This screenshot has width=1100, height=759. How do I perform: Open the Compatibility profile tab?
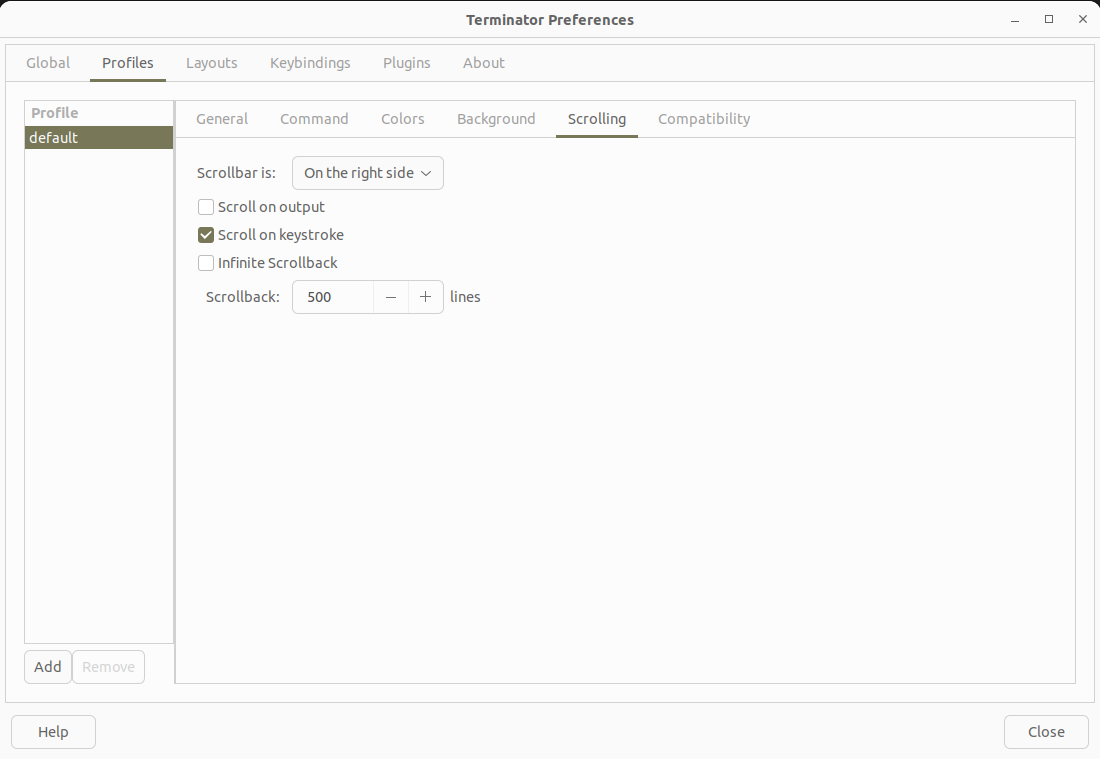(x=704, y=119)
